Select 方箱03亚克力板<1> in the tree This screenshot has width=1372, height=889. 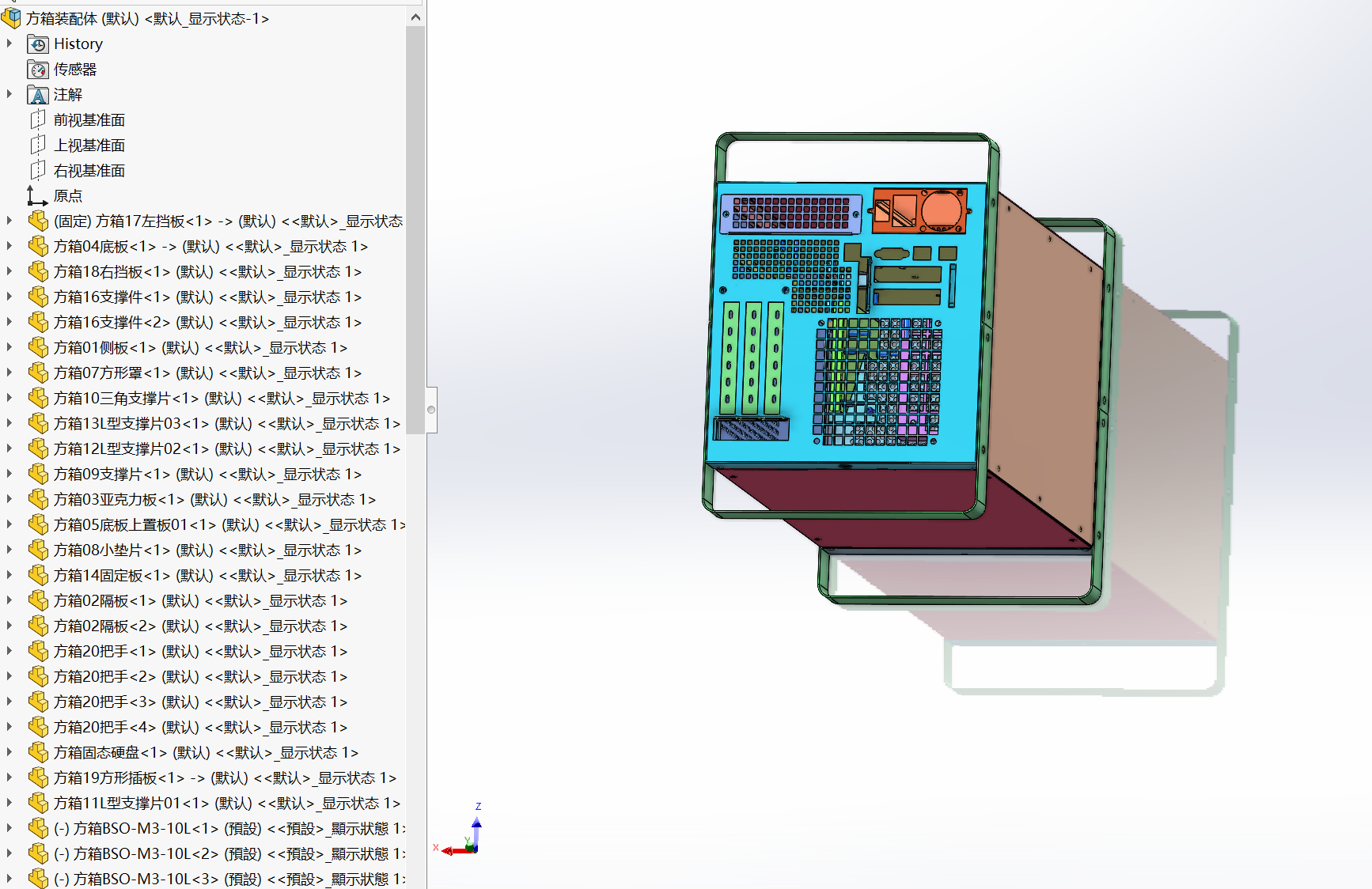214,499
